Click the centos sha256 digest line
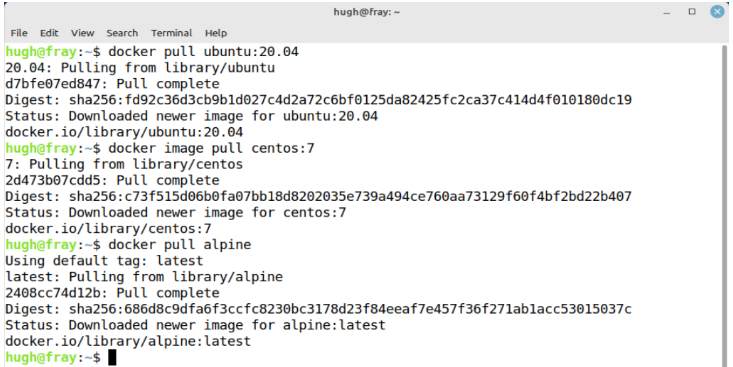This screenshot has width=733, height=367. pos(318,196)
